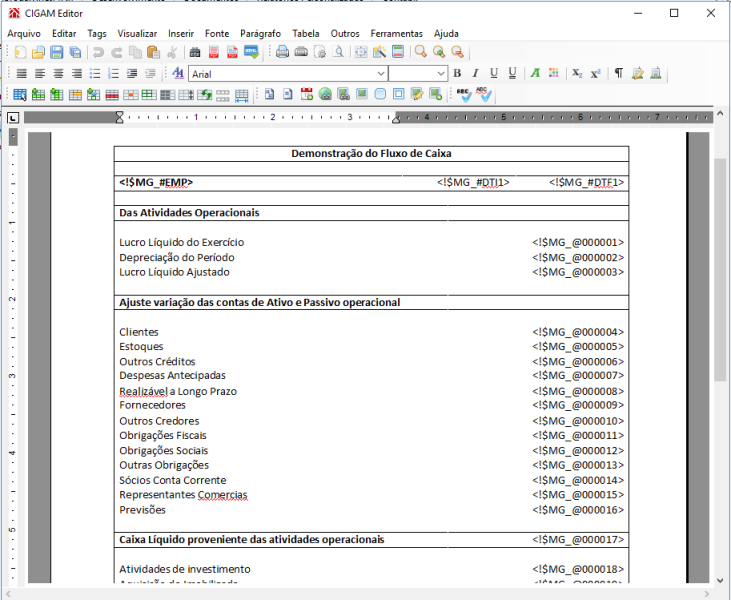The height and width of the screenshot is (600, 731).
Task: Click the left indent marker on ruler
Action: (x=119, y=117)
